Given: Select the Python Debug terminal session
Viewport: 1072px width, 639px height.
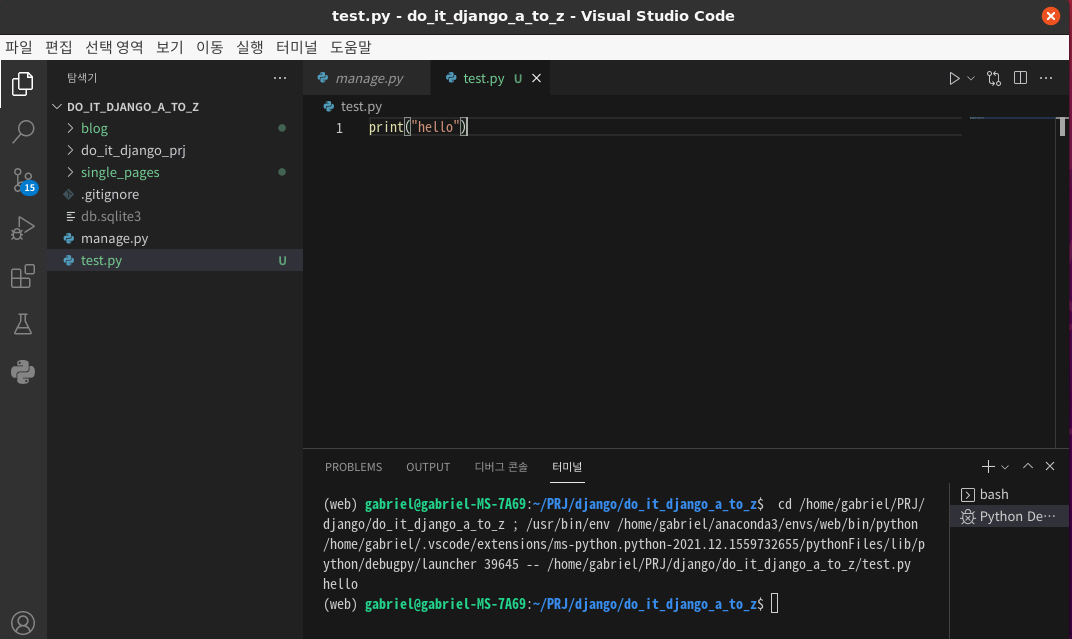Looking at the screenshot, I should pyautogui.click(x=1010, y=516).
